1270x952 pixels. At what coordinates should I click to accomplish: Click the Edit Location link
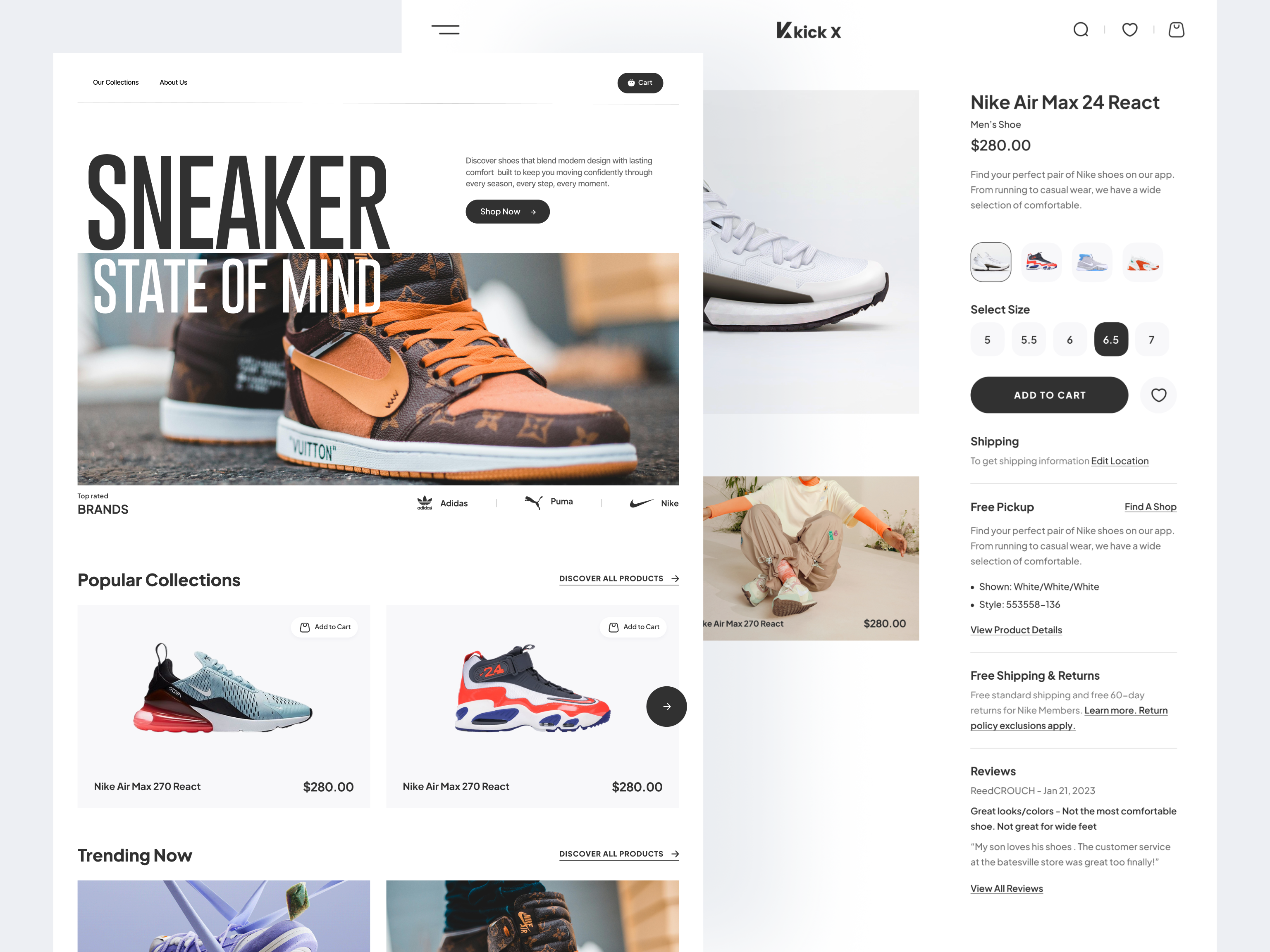coord(1120,461)
